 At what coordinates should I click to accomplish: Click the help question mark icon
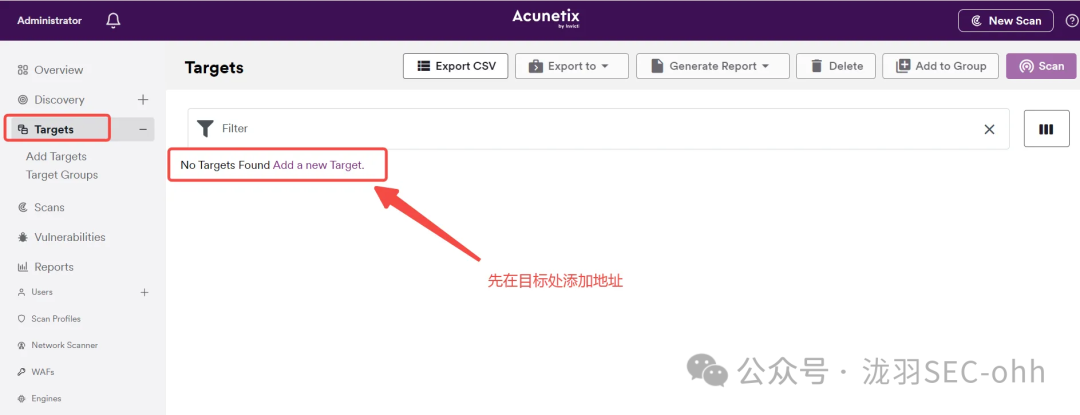(x=1072, y=21)
